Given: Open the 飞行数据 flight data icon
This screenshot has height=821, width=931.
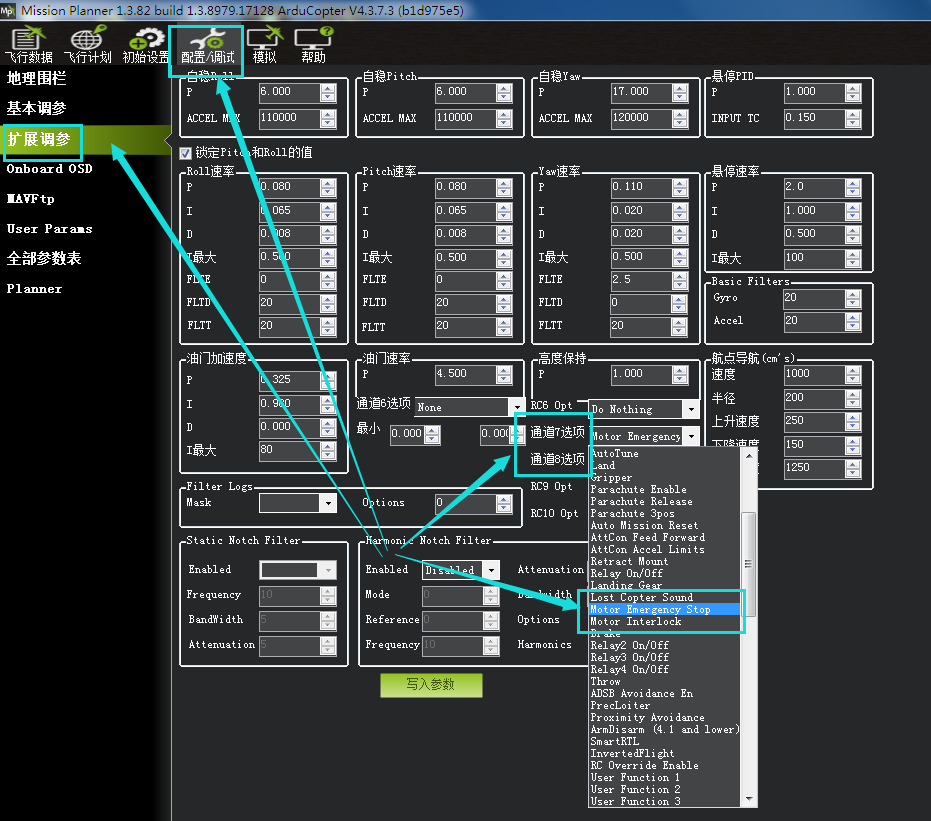Looking at the screenshot, I should [x=29, y=46].
